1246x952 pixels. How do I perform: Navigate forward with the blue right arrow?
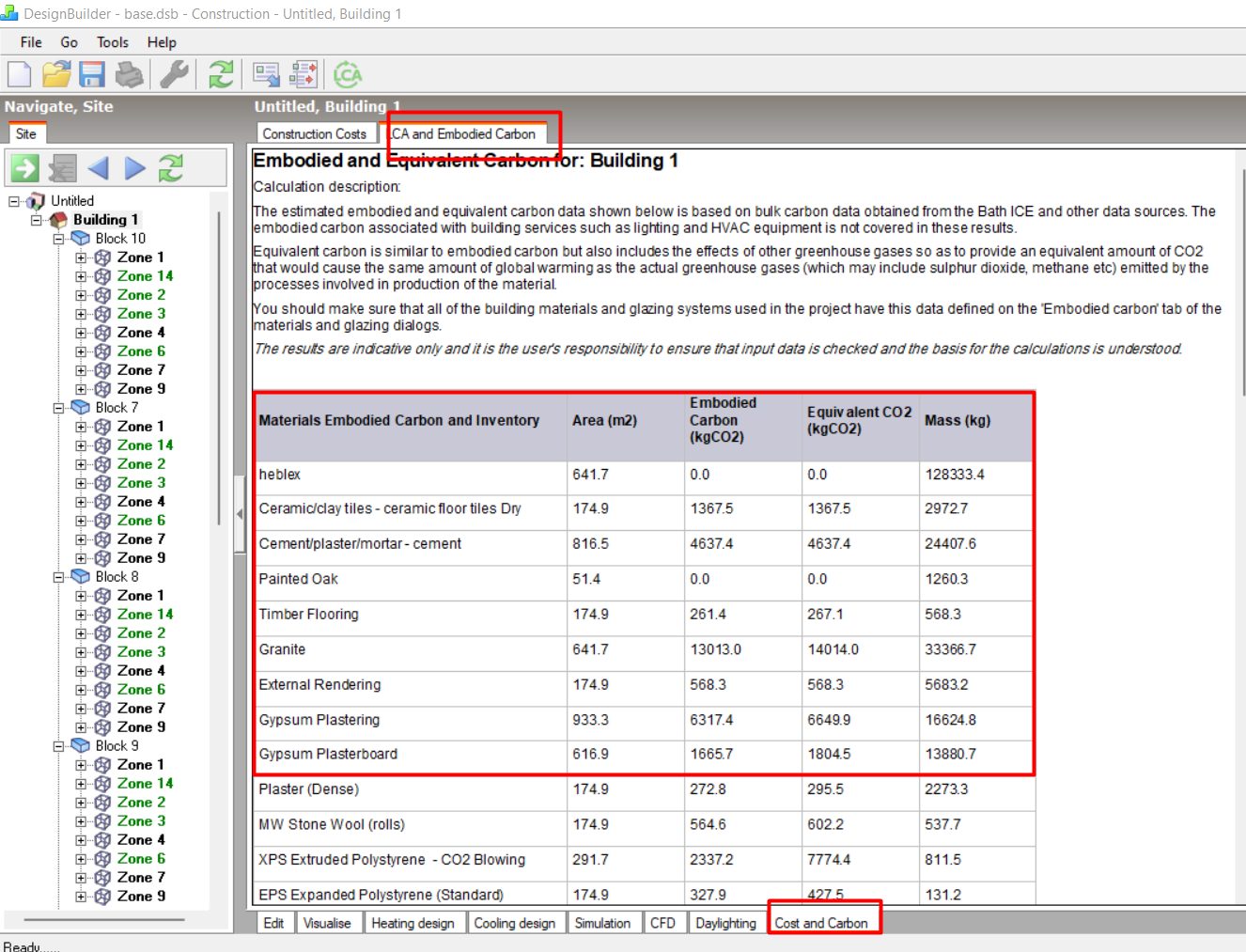[135, 168]
